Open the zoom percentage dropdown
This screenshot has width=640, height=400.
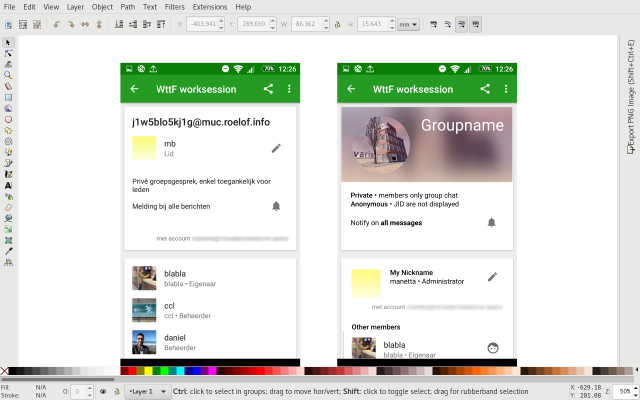pyautogui.click(x=623, y=391)
